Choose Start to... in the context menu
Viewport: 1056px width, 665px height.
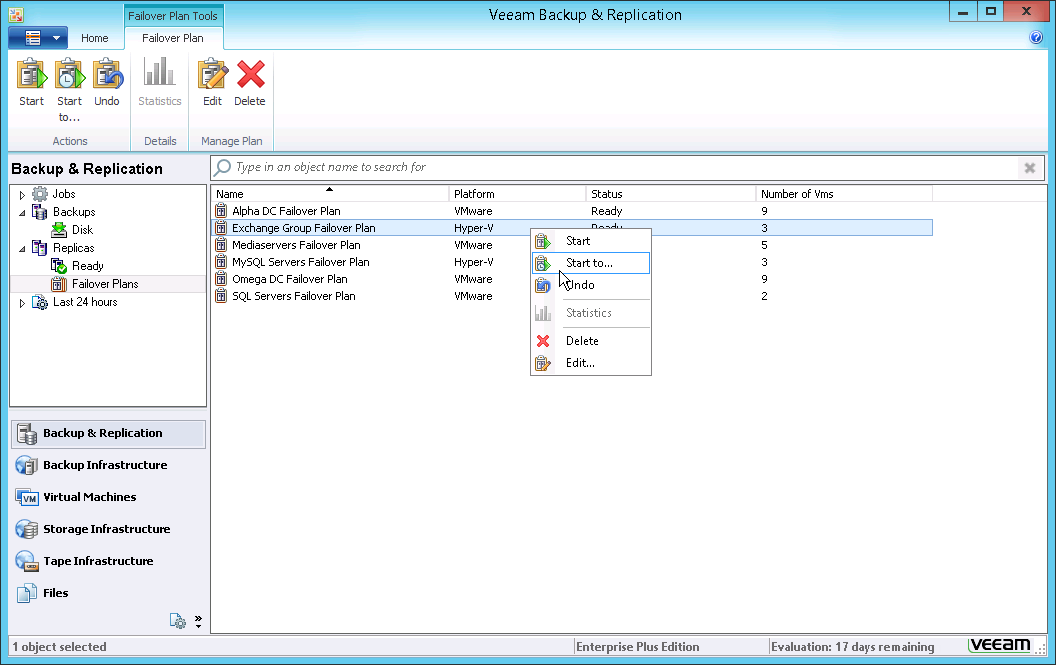pos(591,263)
